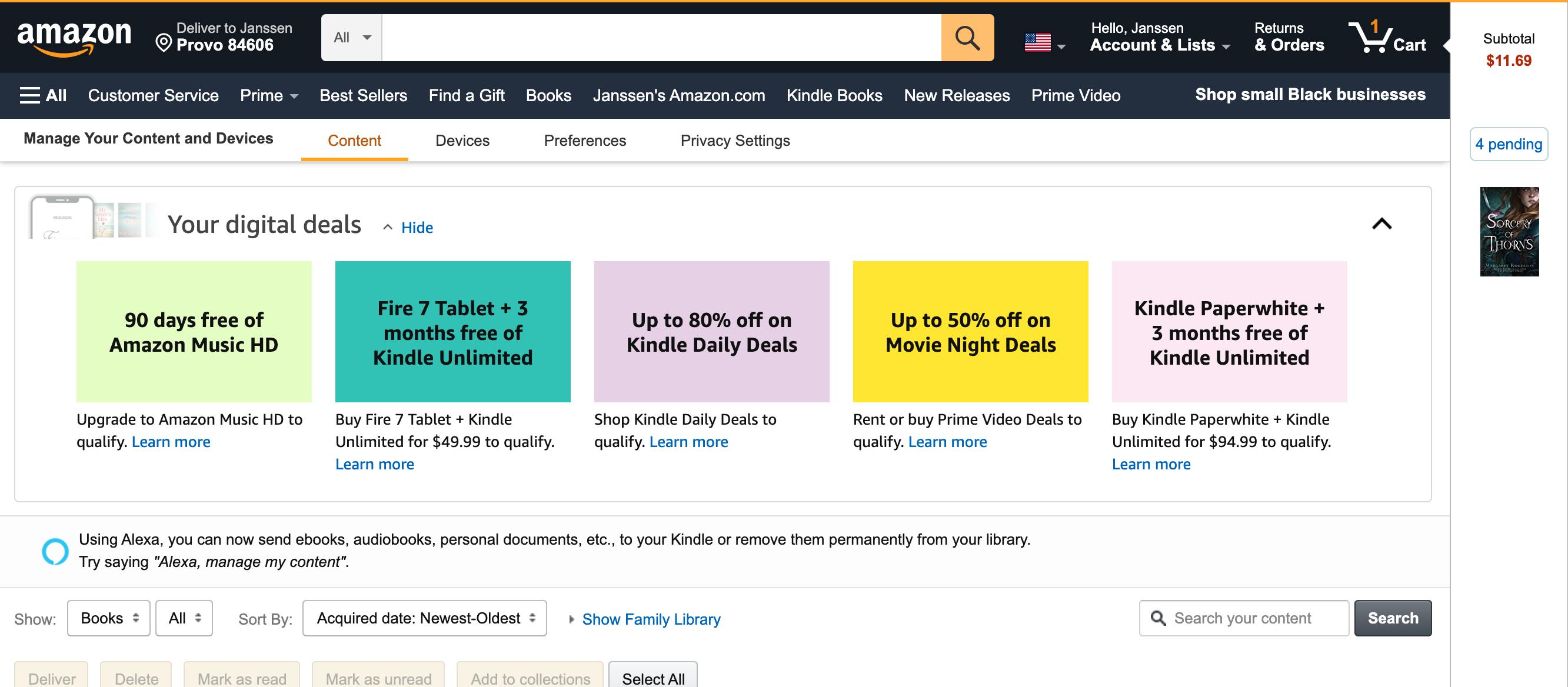Viewport: 1568px width, 687px height.
Task: Click the search magnifying glass icon
Action: click(x=967, y=37)
